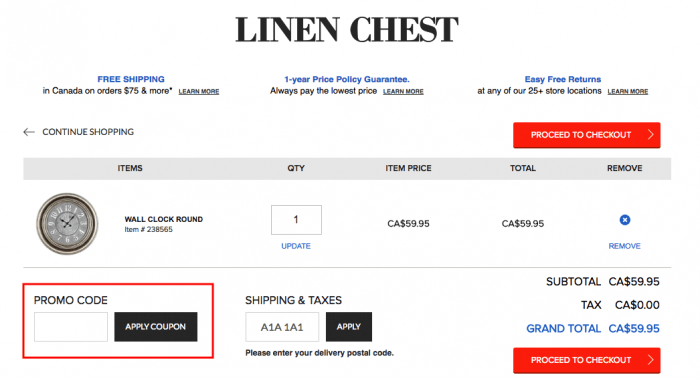The width and height of the screenshot is (700, 379).
Task: Go back via Continue Shopping link
Action: [x=88, y=132]
